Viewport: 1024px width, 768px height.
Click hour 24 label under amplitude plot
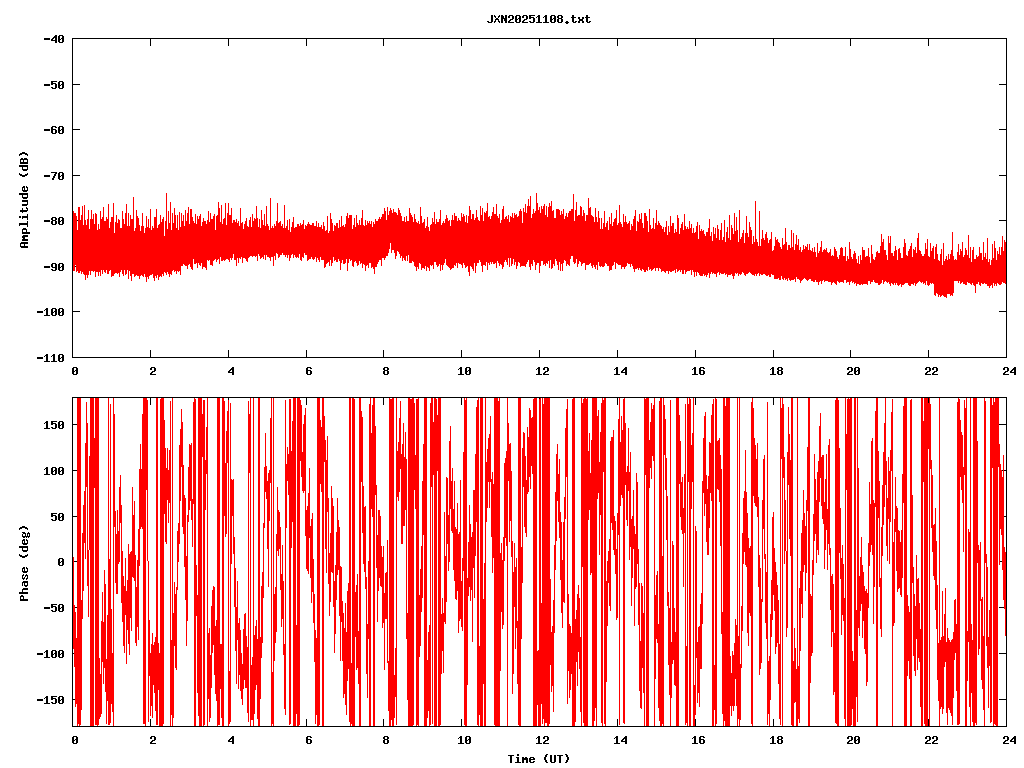1006,371
